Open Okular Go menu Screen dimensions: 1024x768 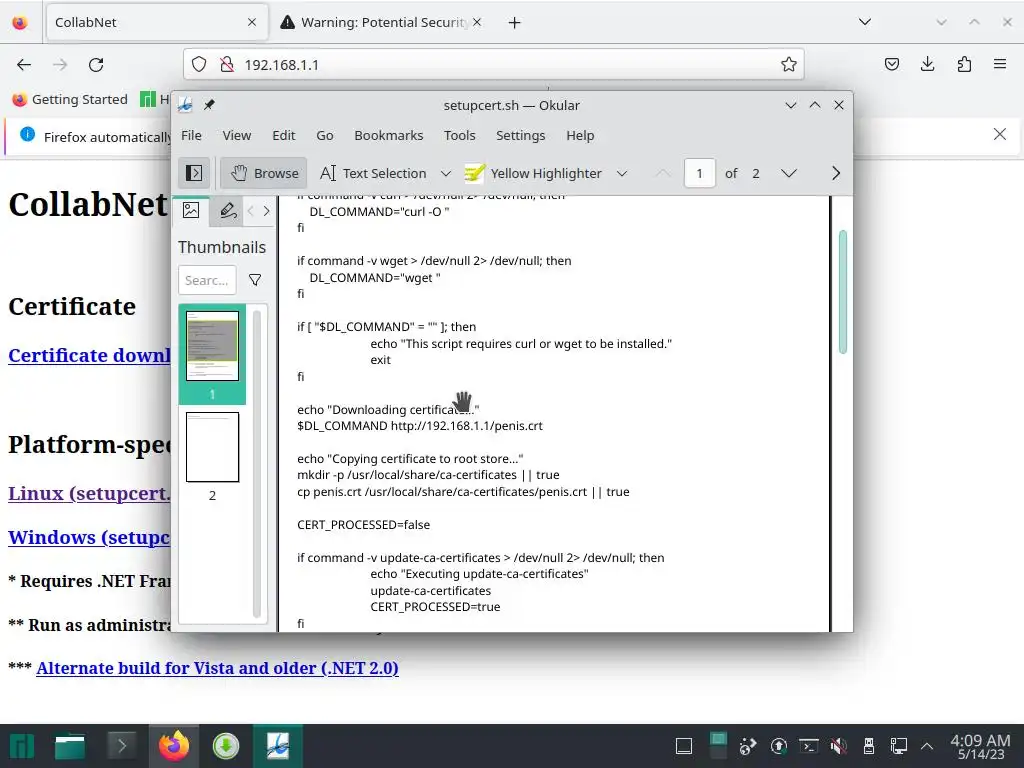[x=325, y=135]
